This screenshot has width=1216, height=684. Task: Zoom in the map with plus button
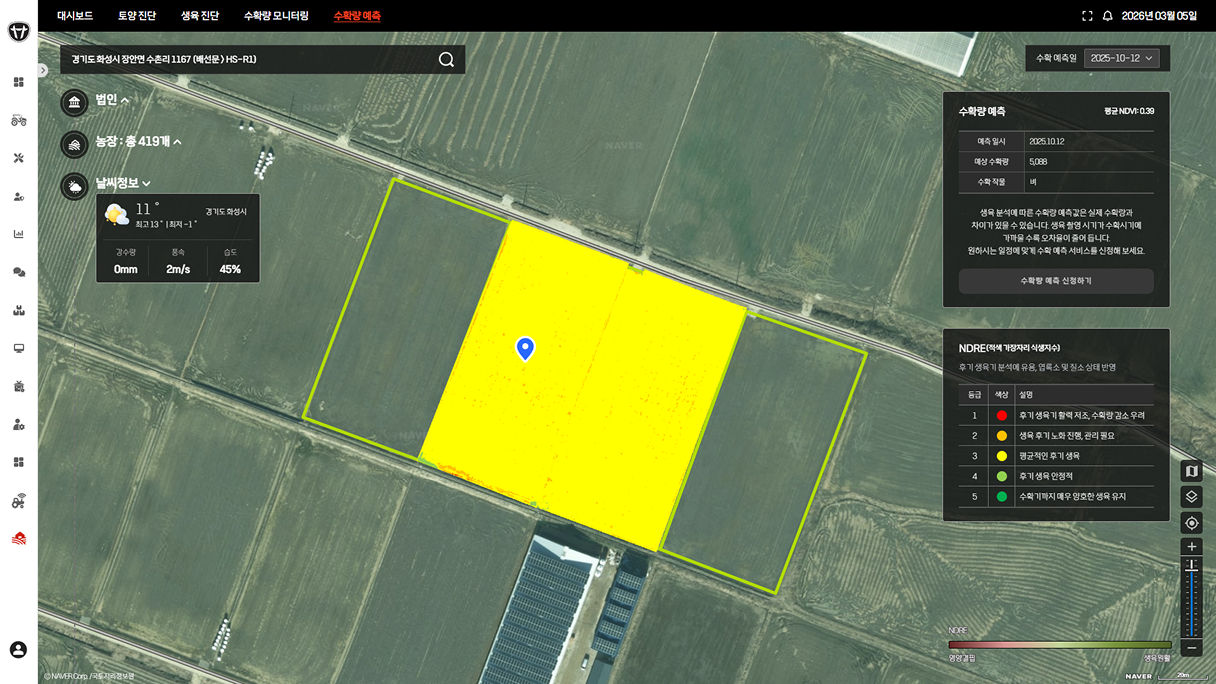click(1191, 547)
